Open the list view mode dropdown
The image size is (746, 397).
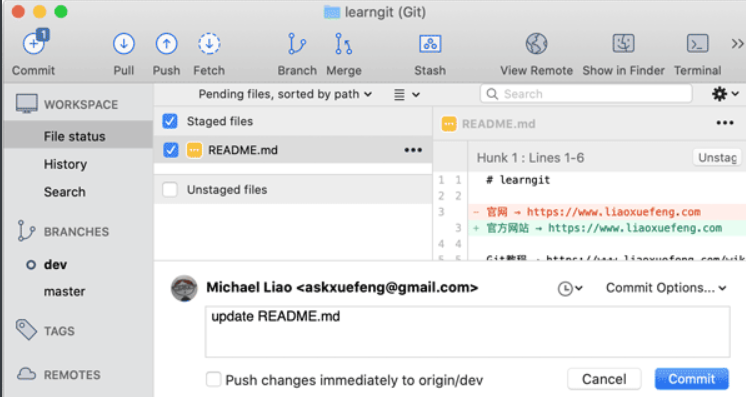click(406, 95)
